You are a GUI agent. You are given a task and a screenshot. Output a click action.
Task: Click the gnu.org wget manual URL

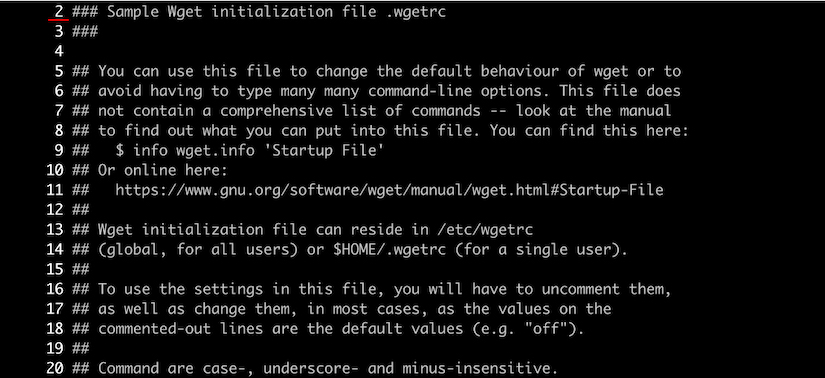tap(389, 190)
